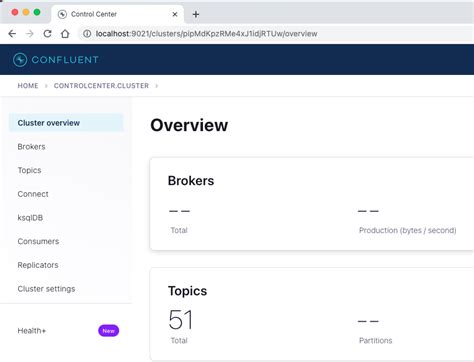Select the Control Center browser tab
This screenshot has height=362, width=474.
click(118, 14)
